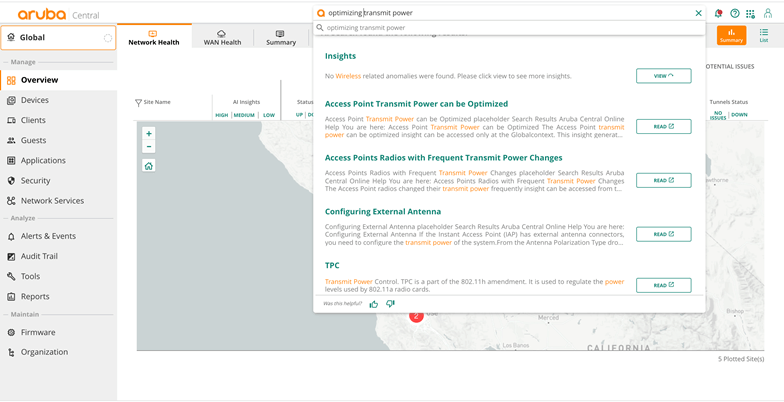Open the notifications bell icon
Screen dimensions: 784x402
coord(718,13)
